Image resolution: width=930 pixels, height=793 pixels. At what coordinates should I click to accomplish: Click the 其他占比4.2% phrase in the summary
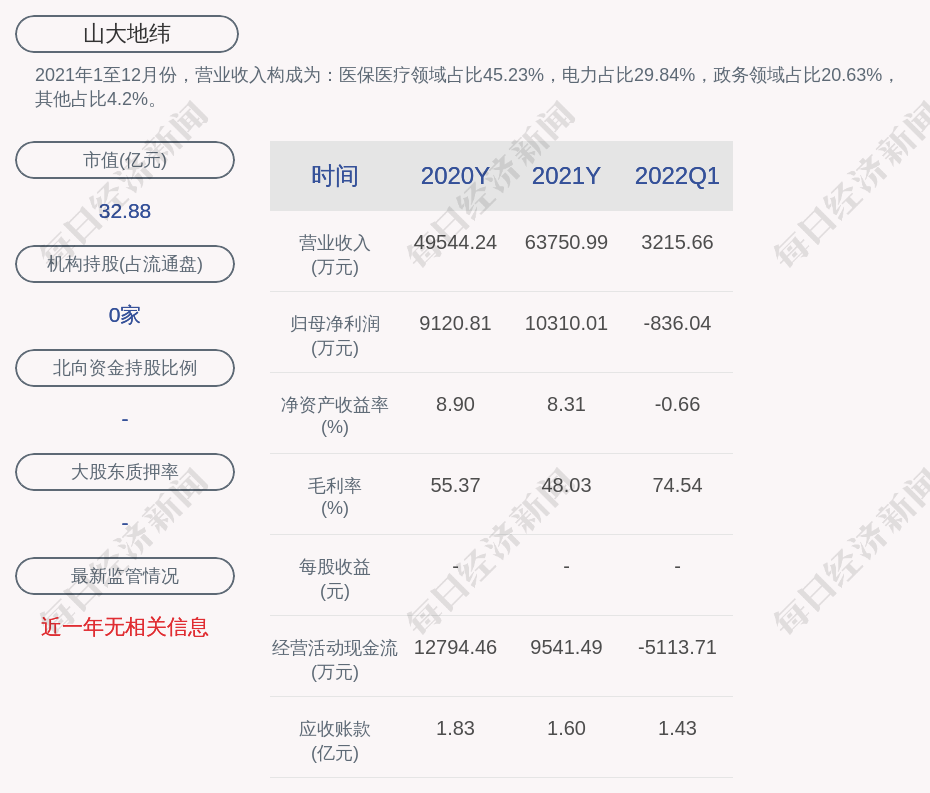[91, 99]
